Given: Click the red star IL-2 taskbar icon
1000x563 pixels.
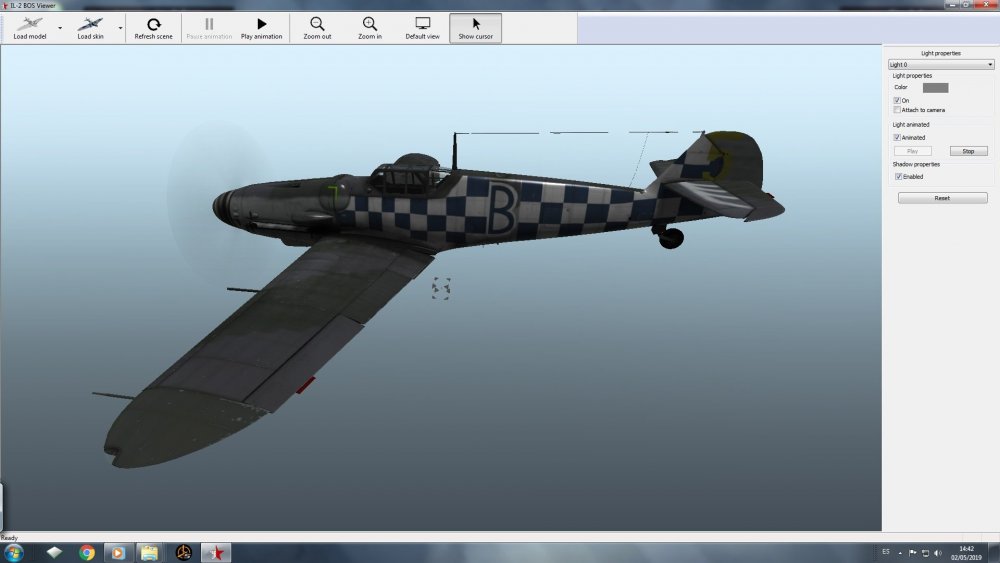Looking at the screenshot, I should point(216,552).
